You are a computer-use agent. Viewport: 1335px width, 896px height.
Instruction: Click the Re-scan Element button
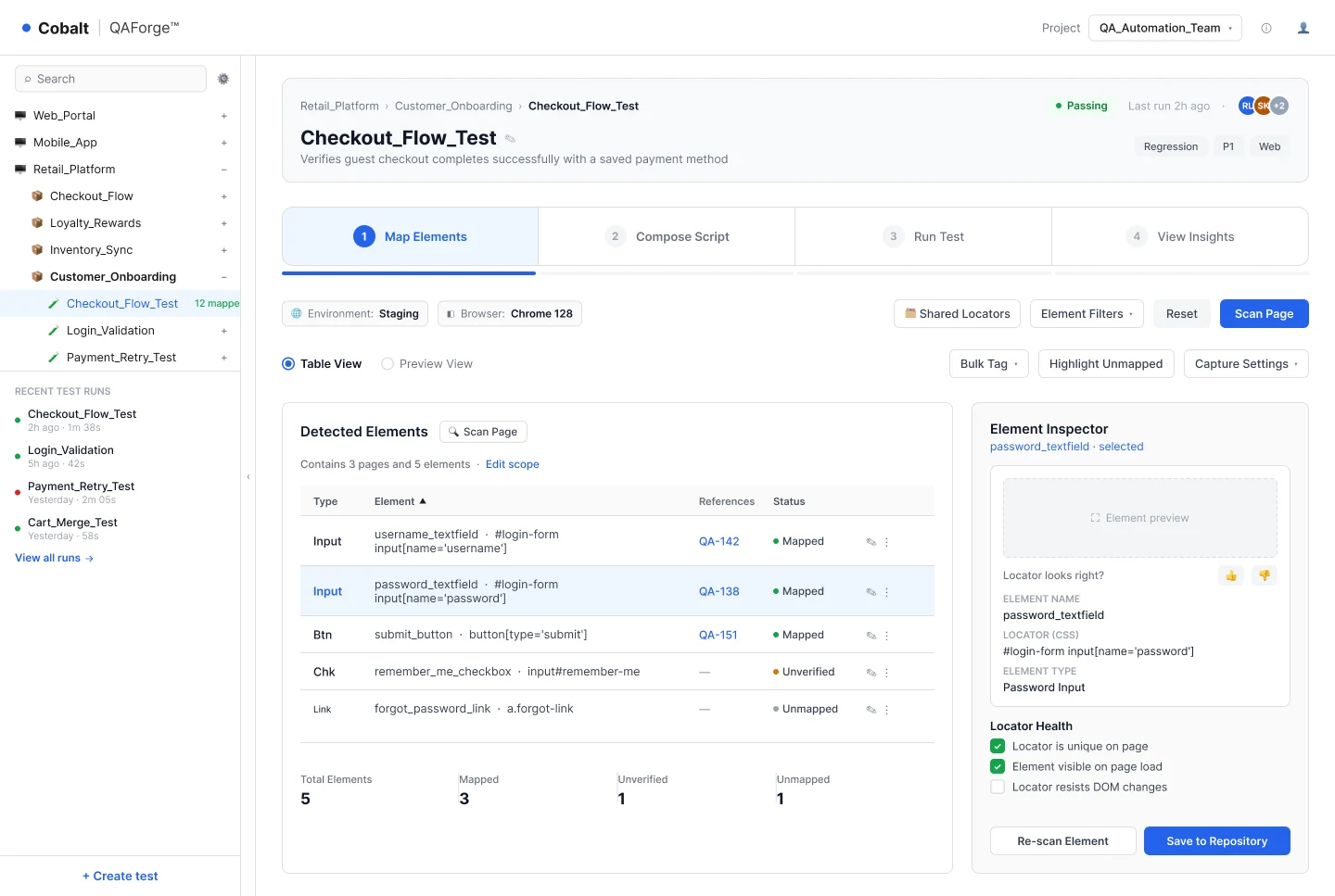[x=1062, y=841]
